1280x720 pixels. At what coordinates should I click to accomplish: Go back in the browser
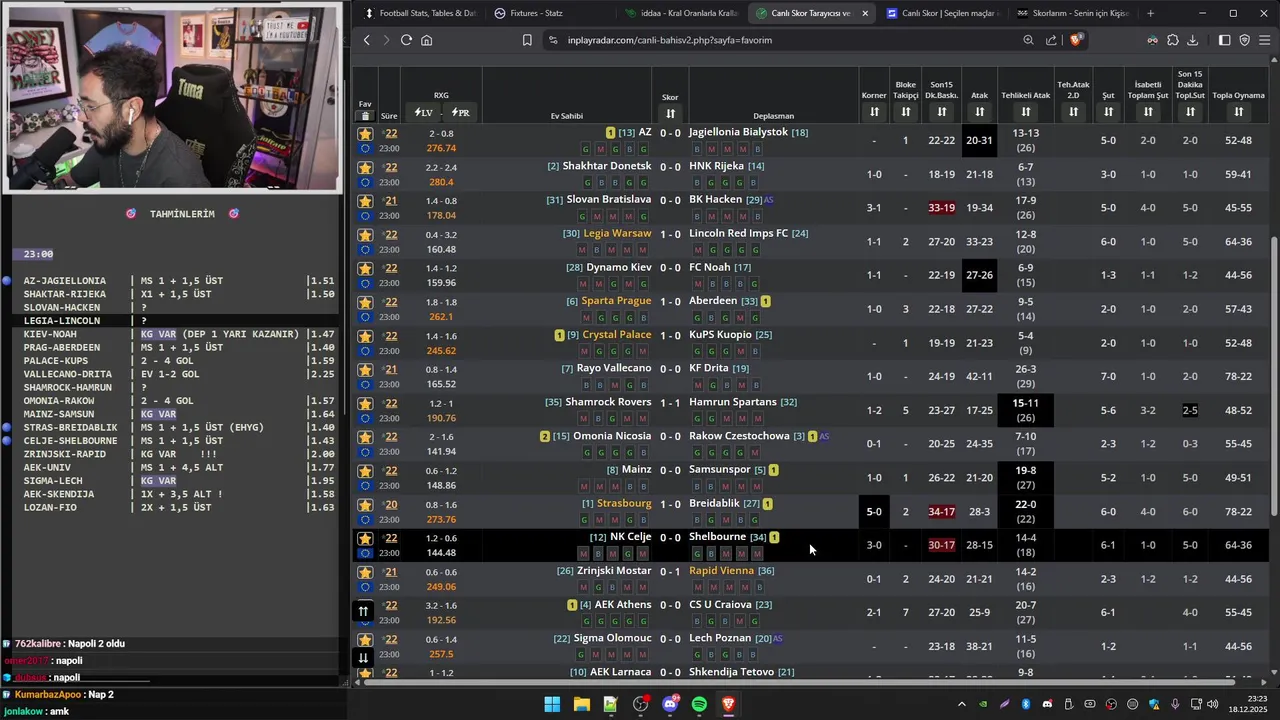(367, 40)
